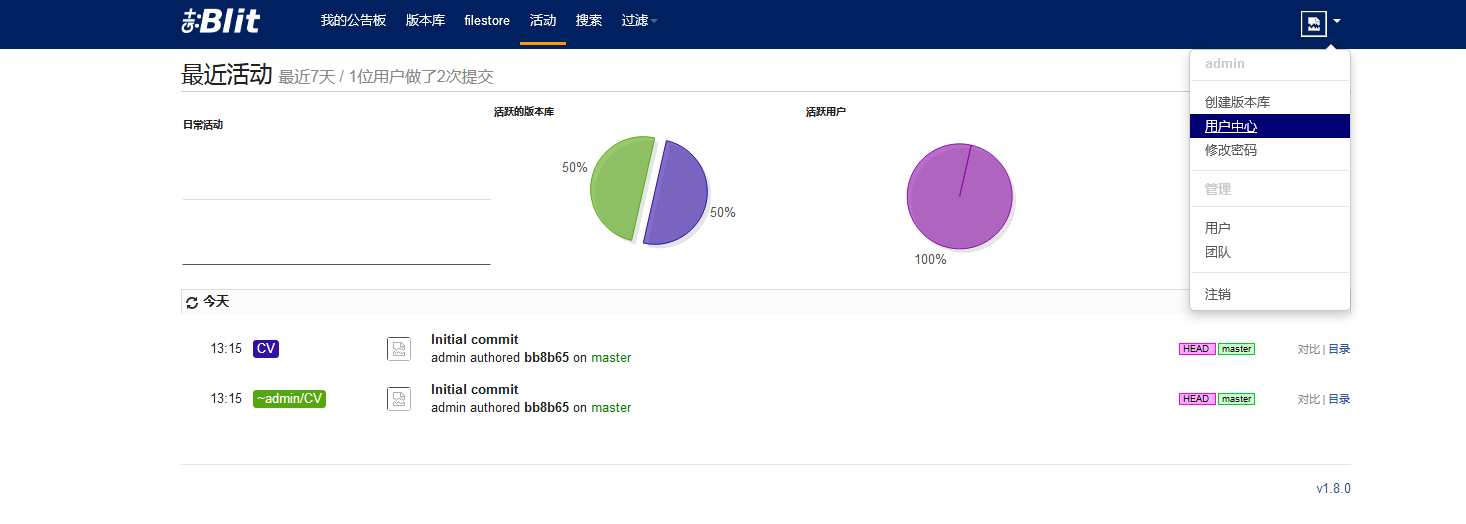1466x524 pixels.
Task: Click green master tag in ~admin/CV row
Action: point(1236,399)
